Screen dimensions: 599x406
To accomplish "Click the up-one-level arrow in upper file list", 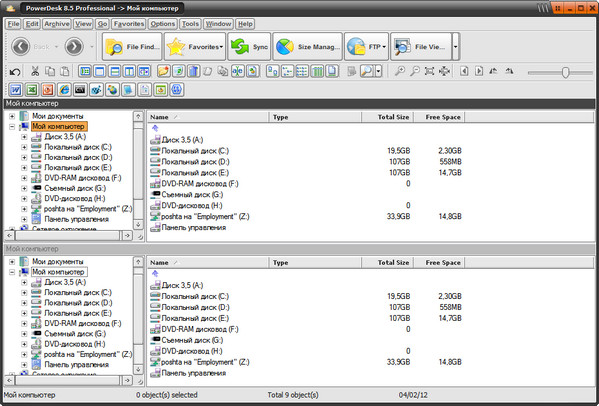I will [155, 128].
